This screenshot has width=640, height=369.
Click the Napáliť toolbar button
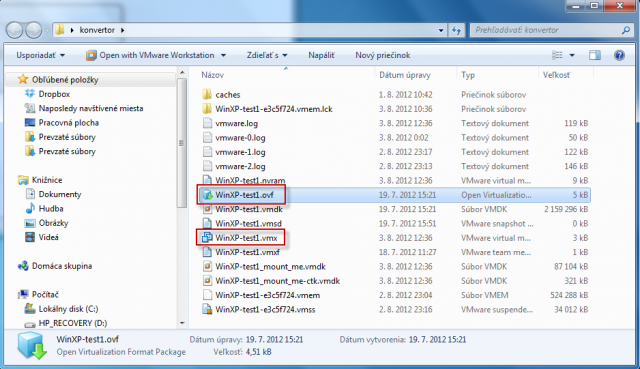tap(321, 55)
